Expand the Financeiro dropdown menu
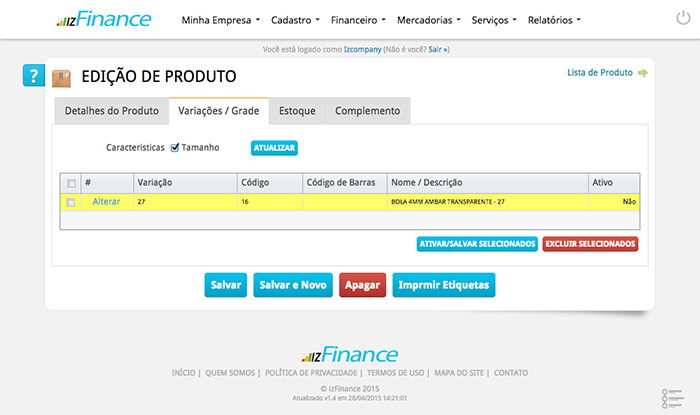This screenshot has width=700, height=415. pyautogui.click(x=358, y=20)
